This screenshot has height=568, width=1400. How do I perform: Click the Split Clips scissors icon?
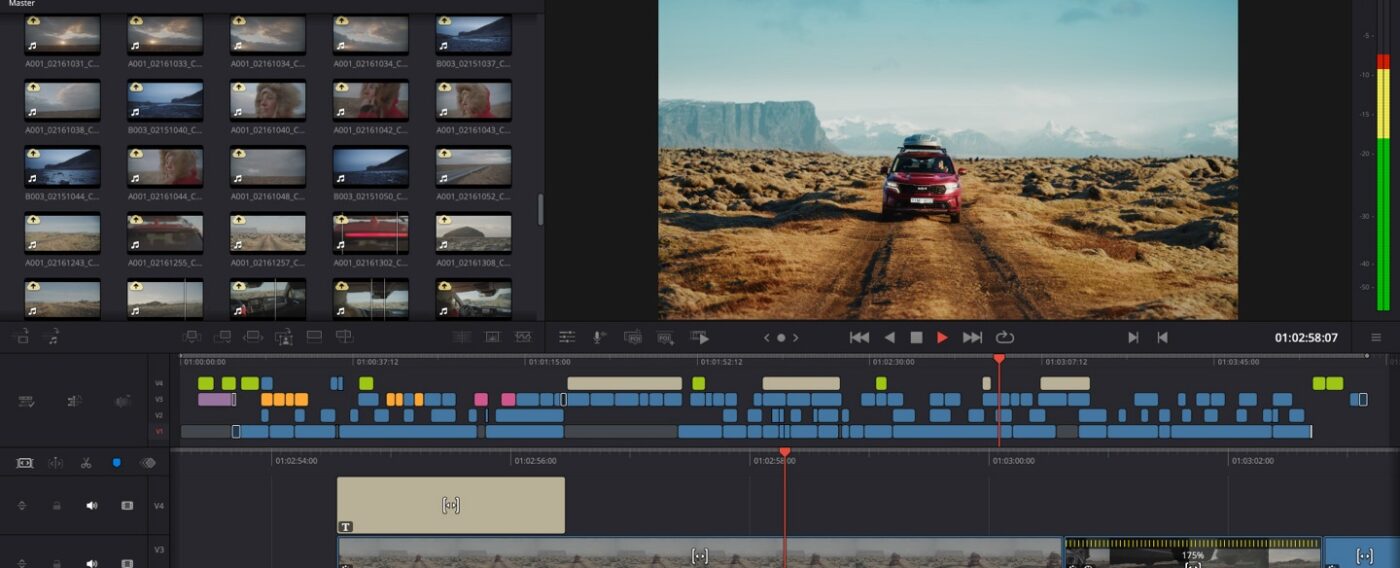(x=86, y=463)
